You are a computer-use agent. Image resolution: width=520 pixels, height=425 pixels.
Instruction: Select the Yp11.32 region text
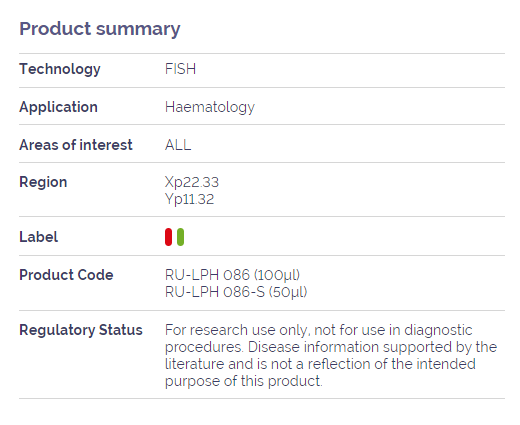[x=189, y=199]
